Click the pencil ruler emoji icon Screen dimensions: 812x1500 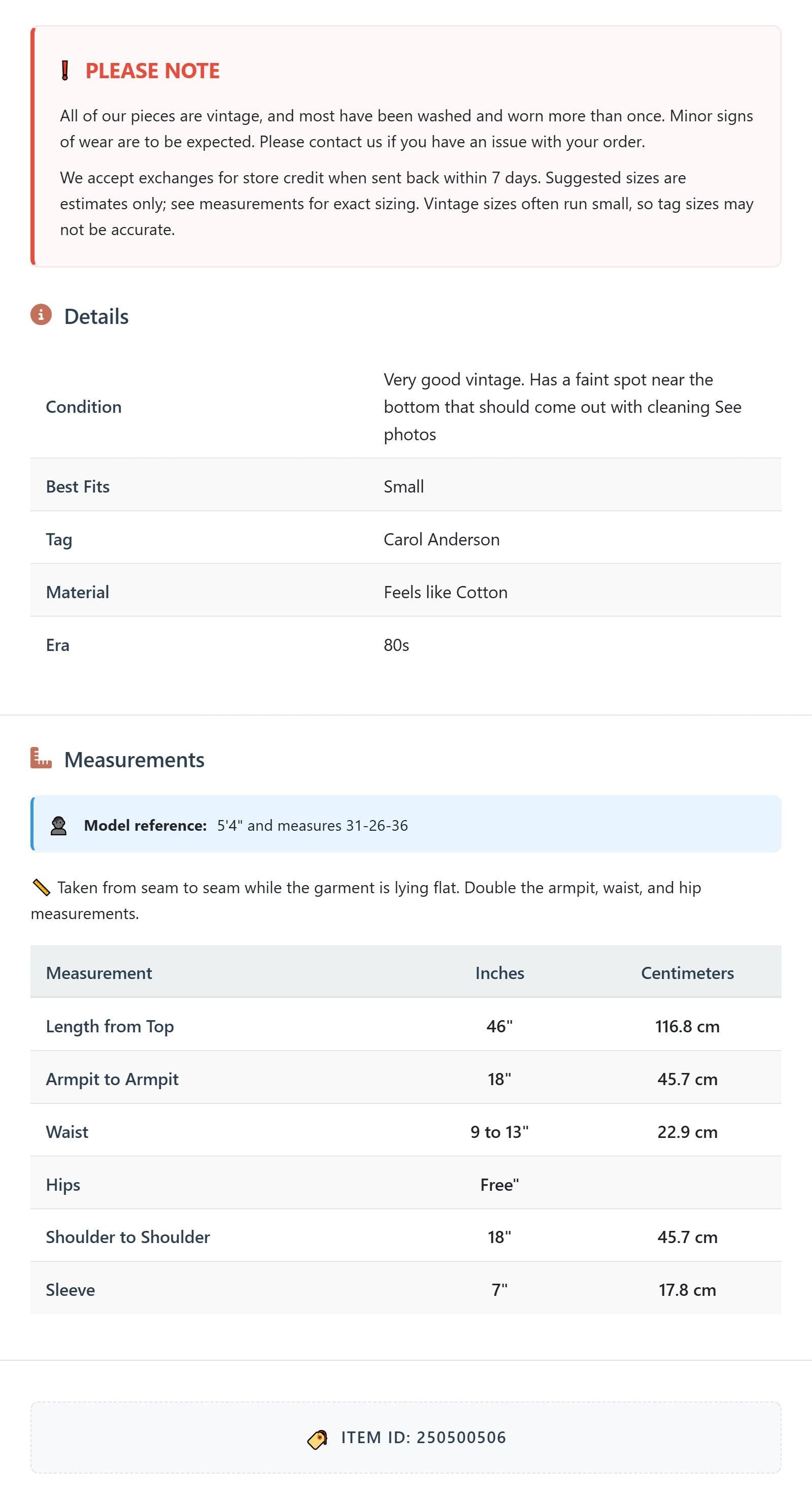[x=41, y=888]
